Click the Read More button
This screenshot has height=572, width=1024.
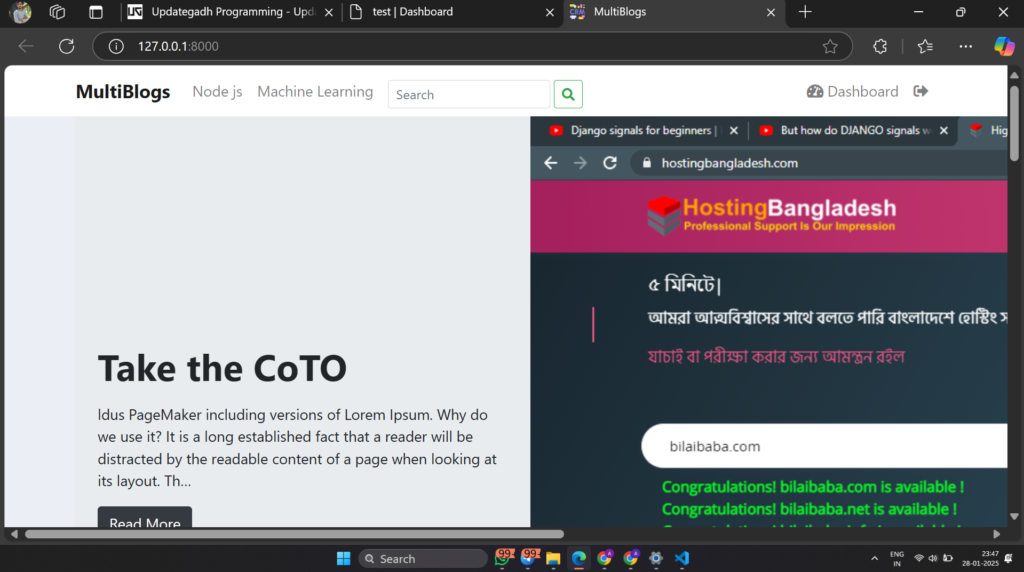145,517
